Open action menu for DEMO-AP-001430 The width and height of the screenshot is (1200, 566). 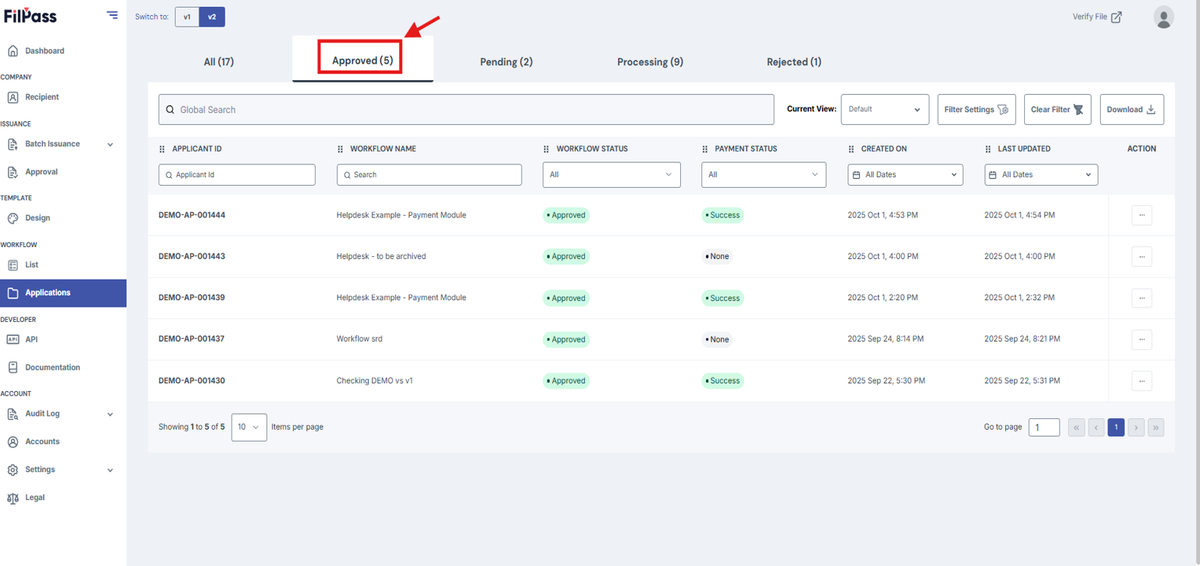pos(1142,381)
